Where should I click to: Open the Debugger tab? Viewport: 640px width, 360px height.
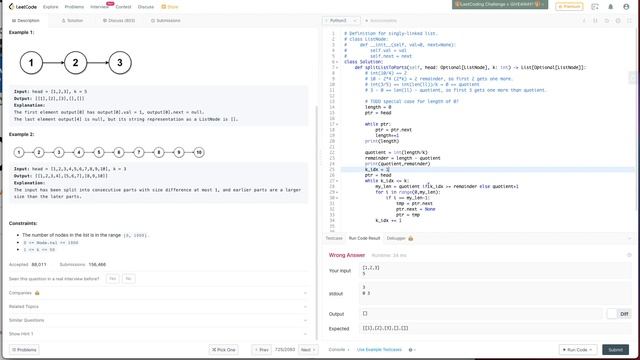pos(396,238)
